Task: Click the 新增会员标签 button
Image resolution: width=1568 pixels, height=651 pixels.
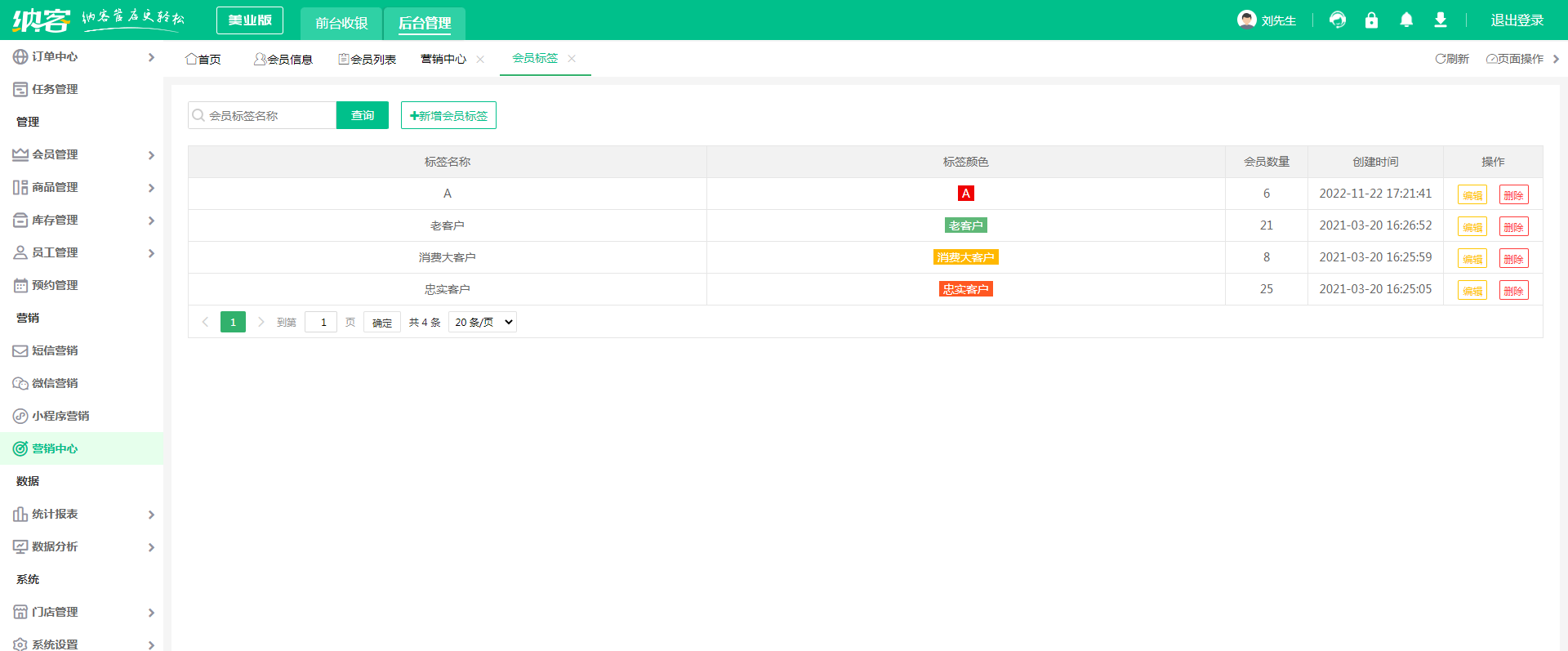Action: (448, 115)
